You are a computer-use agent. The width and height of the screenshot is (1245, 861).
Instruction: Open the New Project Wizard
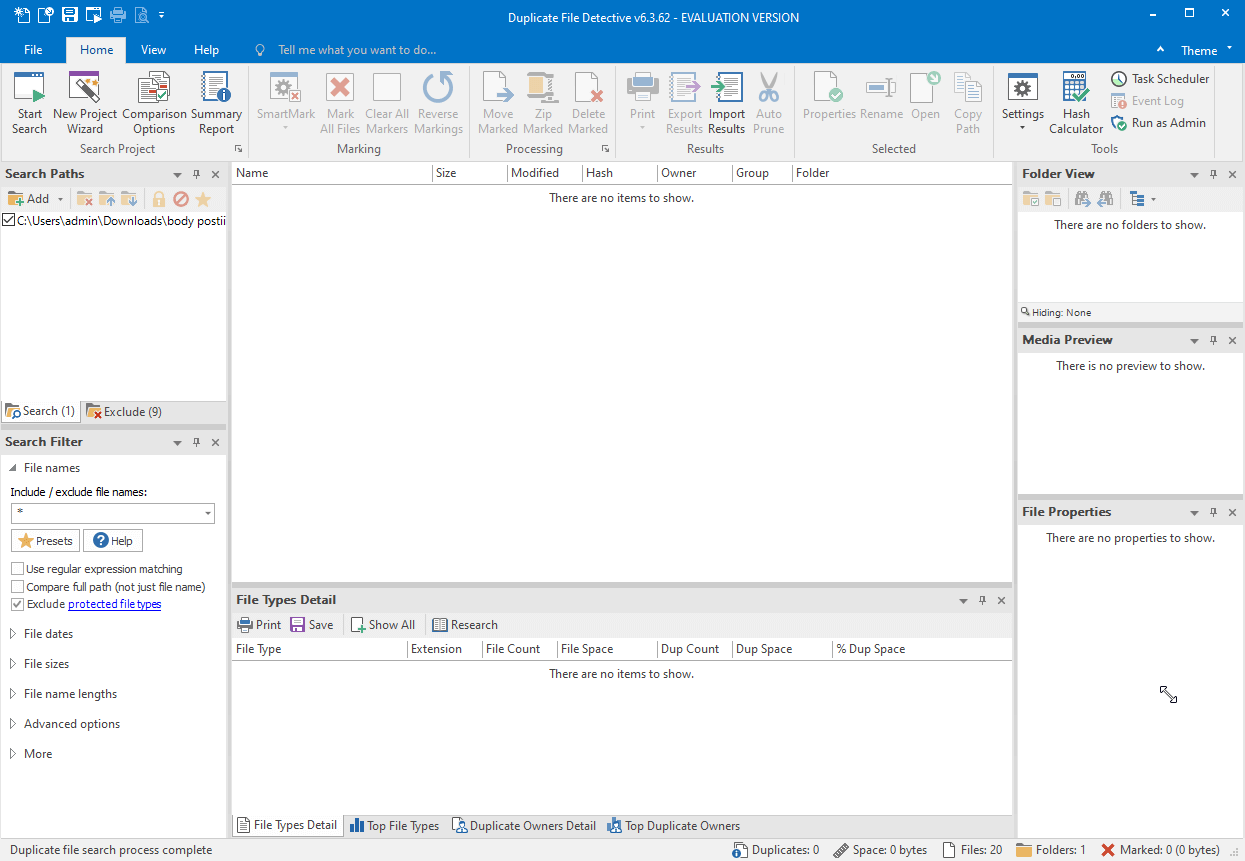(x=84, y=100)
